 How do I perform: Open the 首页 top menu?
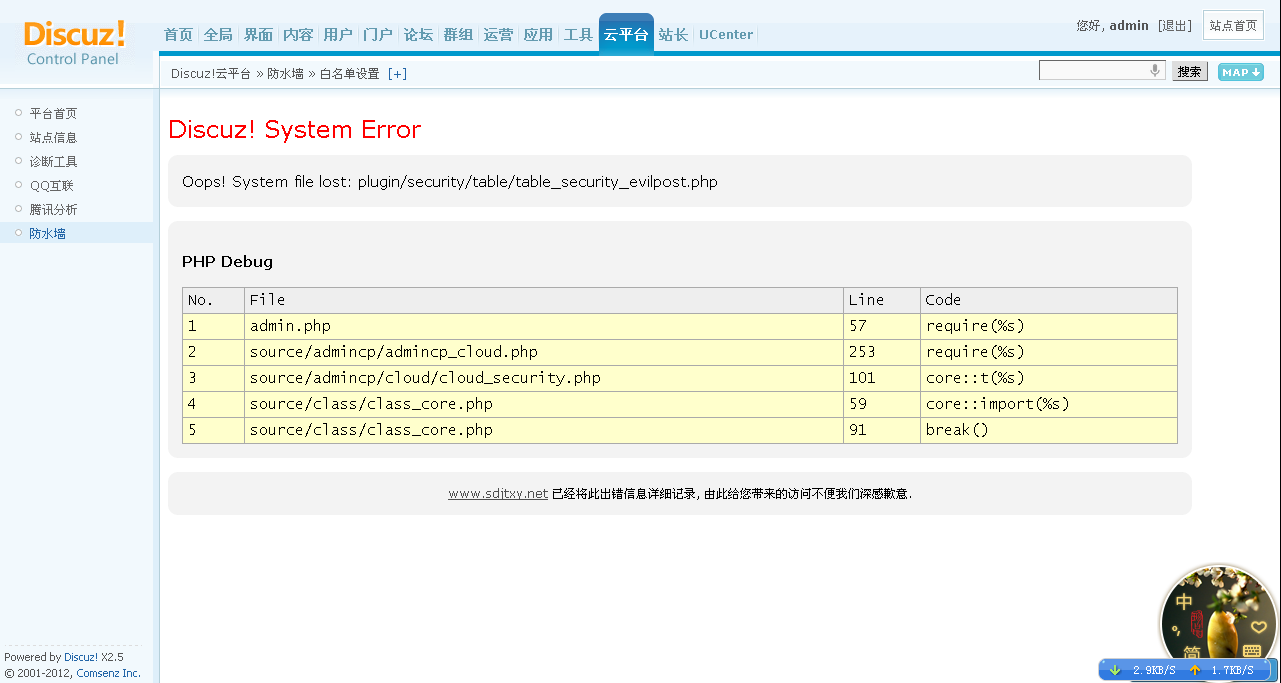(178, 35)
